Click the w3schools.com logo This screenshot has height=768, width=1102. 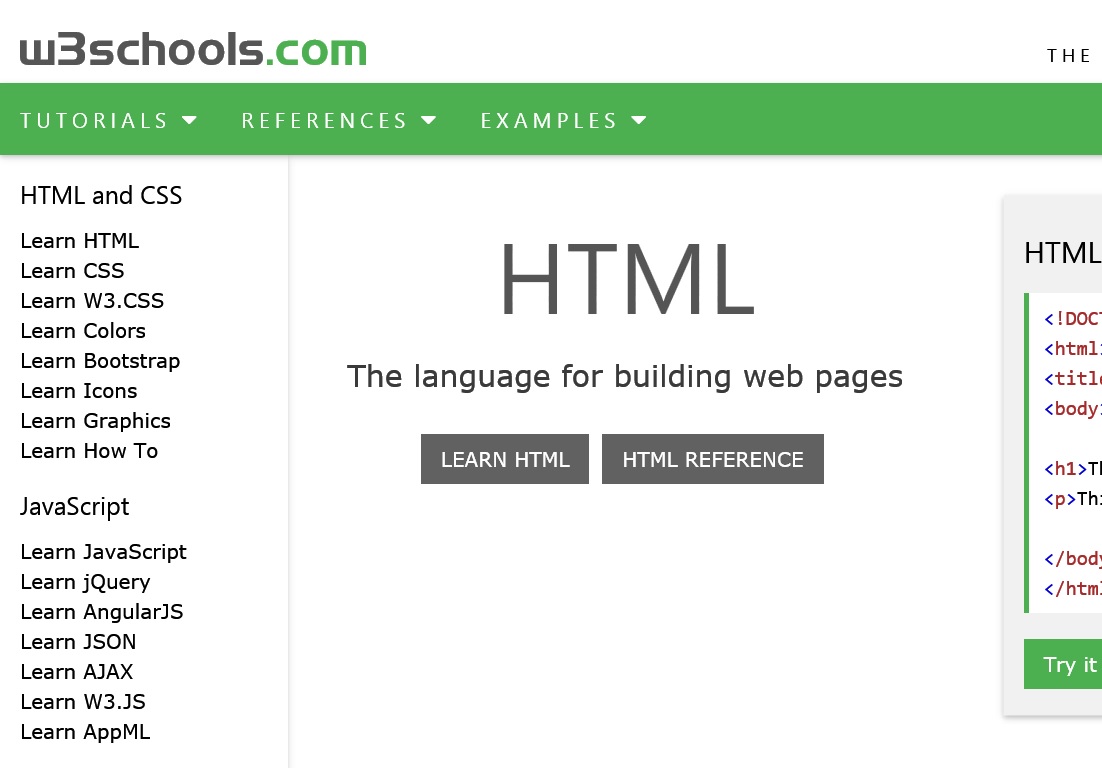[x=192, y=48]
